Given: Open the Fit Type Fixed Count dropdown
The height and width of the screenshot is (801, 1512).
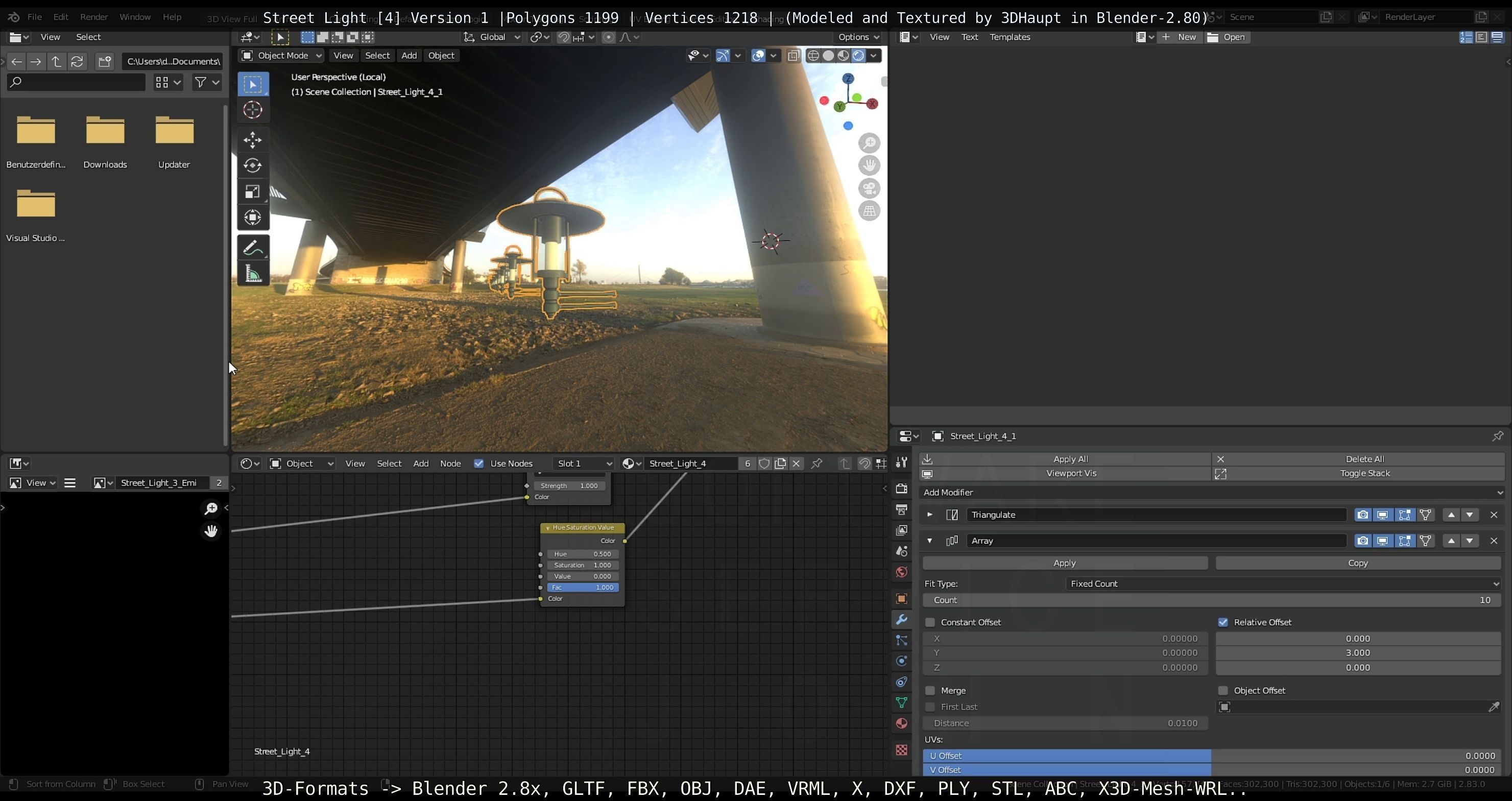Looking at the screenshot, I should click(1283, 584).
